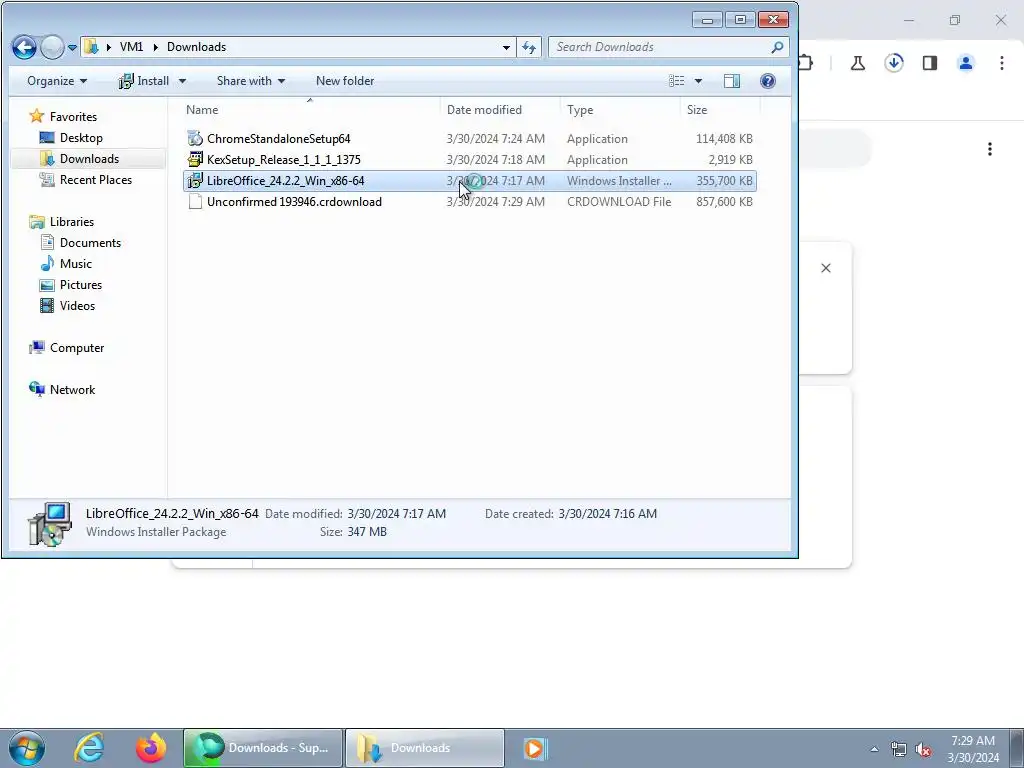The height and width of the screenshot is (768, 1024).
Task: Open the Windows Start menu
Action: 27,748
